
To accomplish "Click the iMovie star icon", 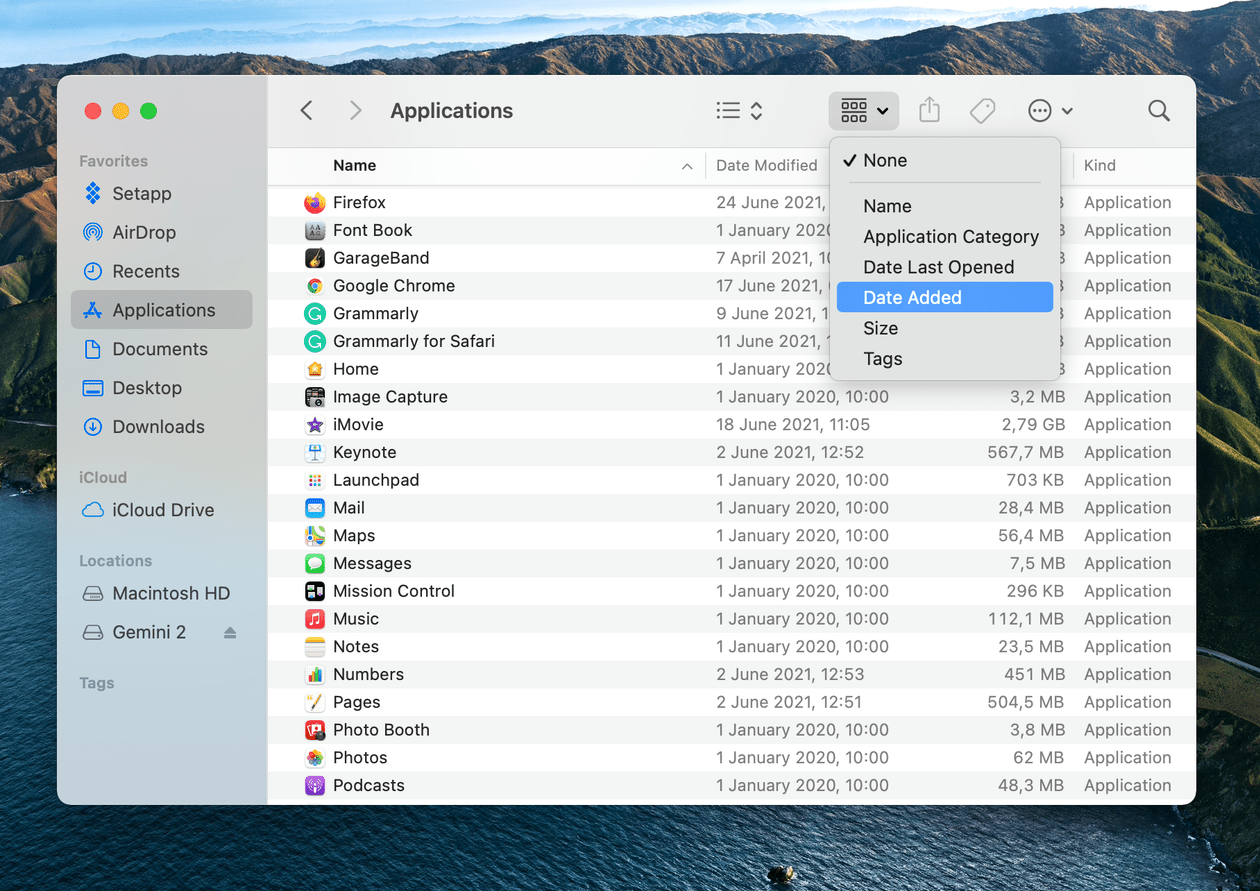I will click(315, 425).
